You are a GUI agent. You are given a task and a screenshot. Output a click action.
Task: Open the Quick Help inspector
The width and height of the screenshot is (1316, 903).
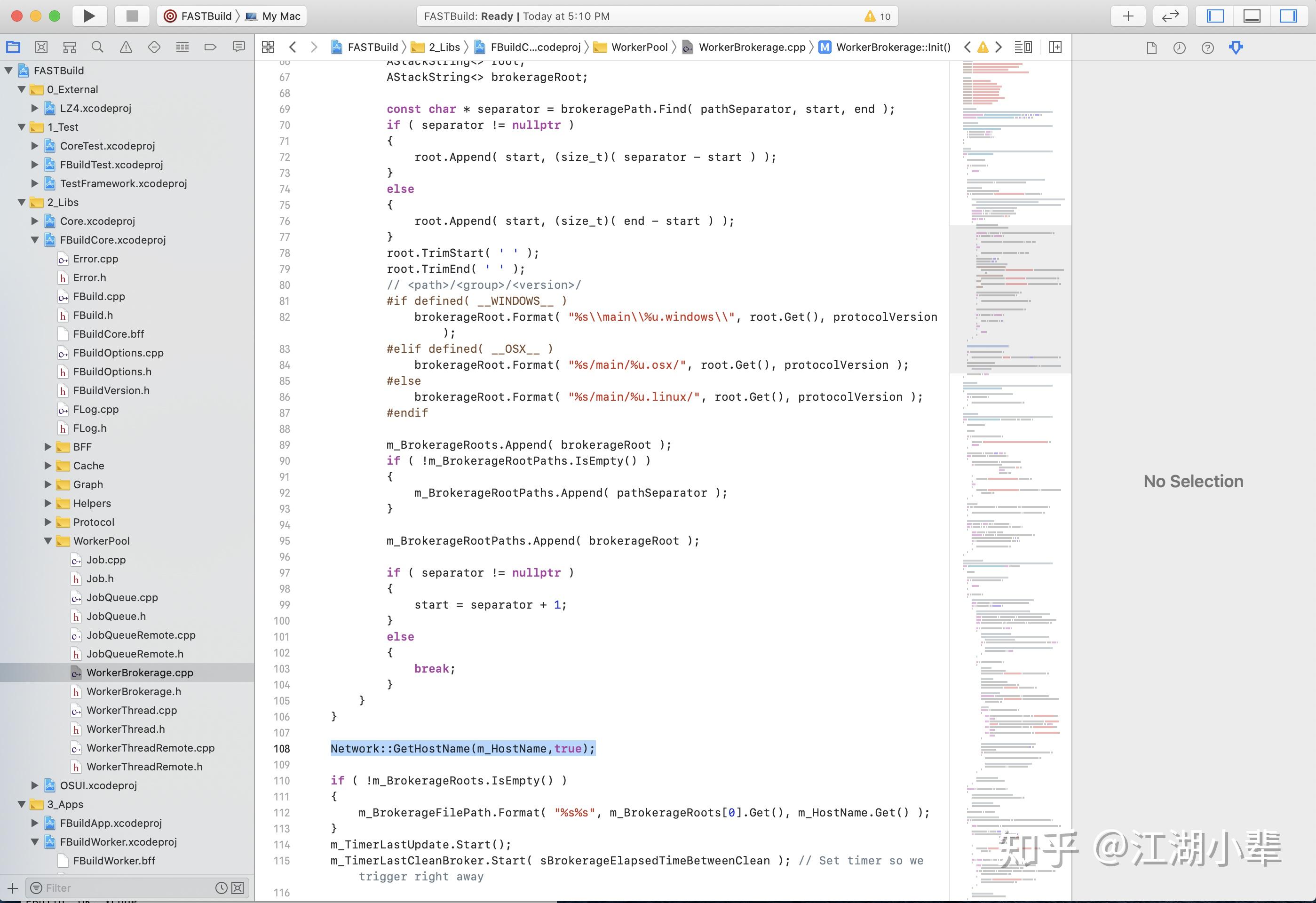(x=1207, y=48)
